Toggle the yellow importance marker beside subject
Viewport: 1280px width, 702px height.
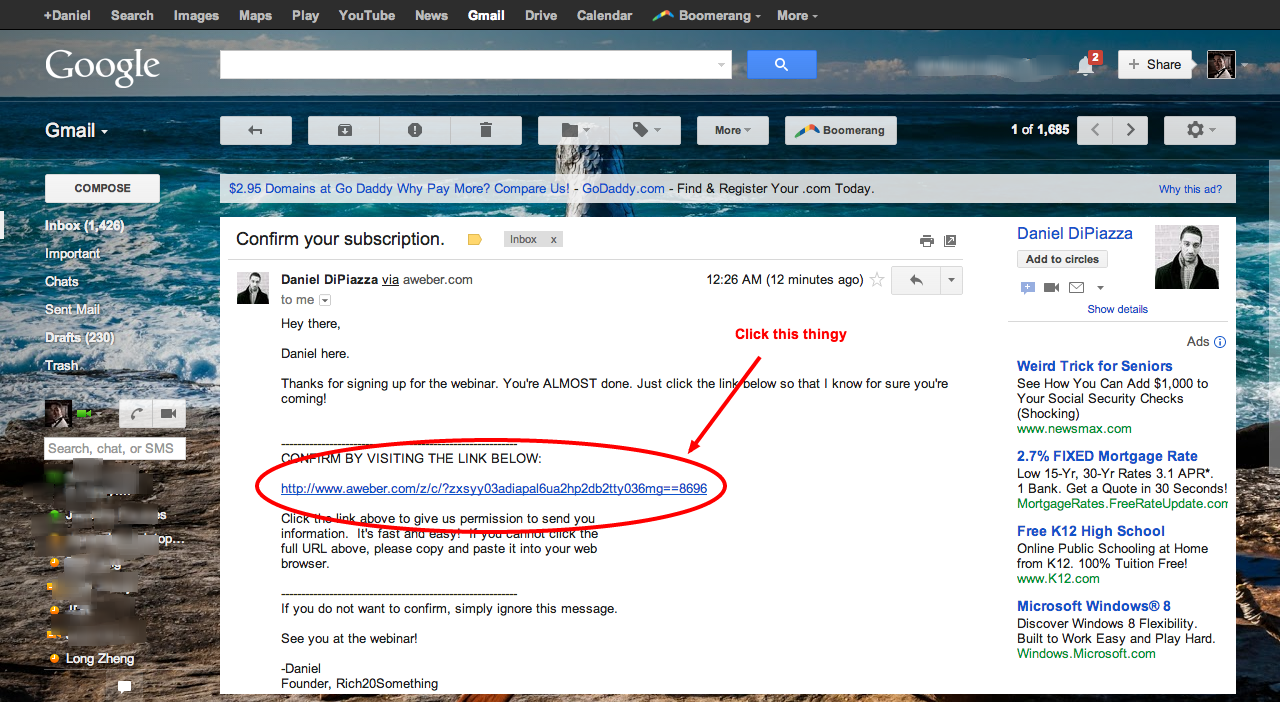click(475, 240)
